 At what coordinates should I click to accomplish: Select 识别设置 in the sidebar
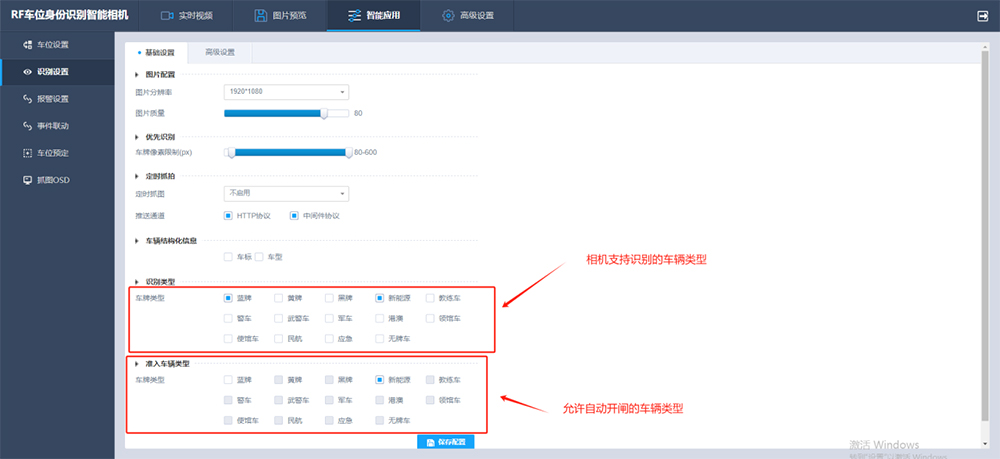pyautogui.click(x=57, y=72)
